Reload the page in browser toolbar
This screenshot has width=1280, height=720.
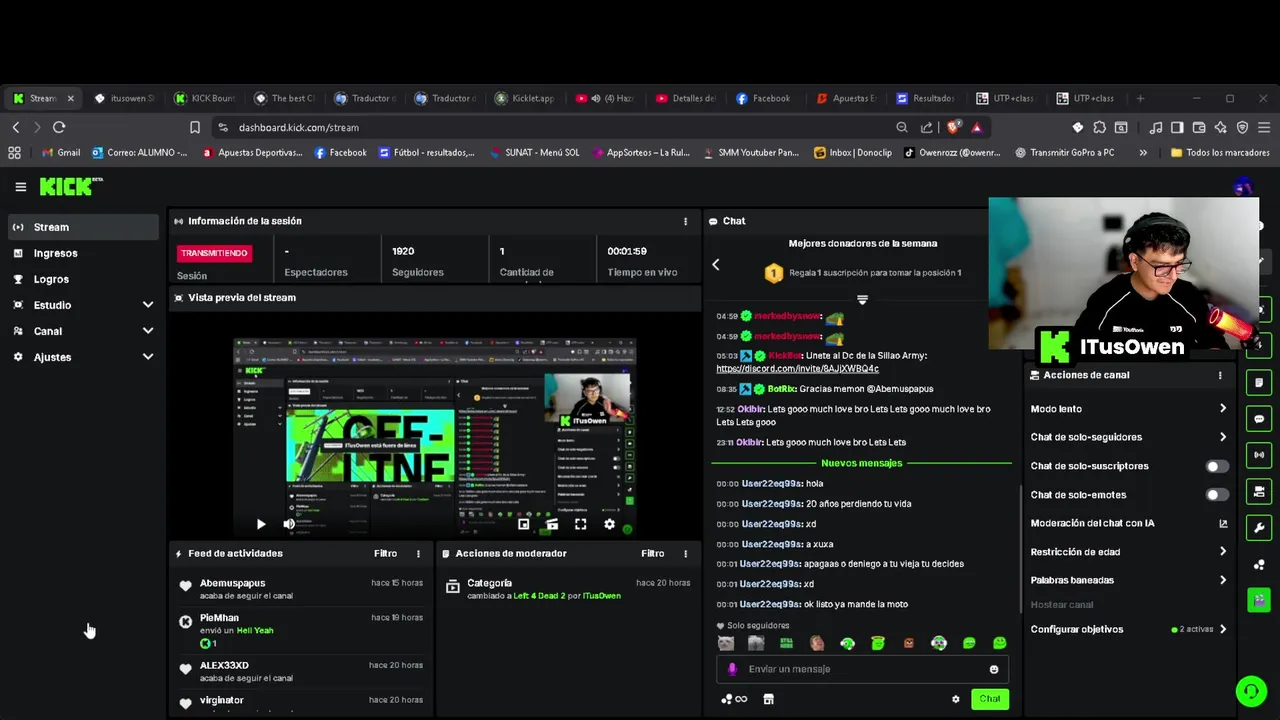[59, 127]
